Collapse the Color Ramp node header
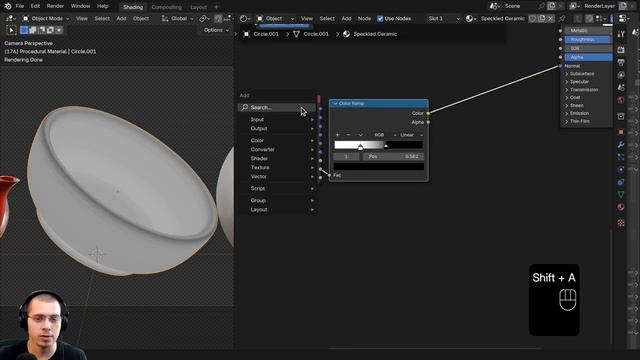640x360 pixels. click(336, 104)
